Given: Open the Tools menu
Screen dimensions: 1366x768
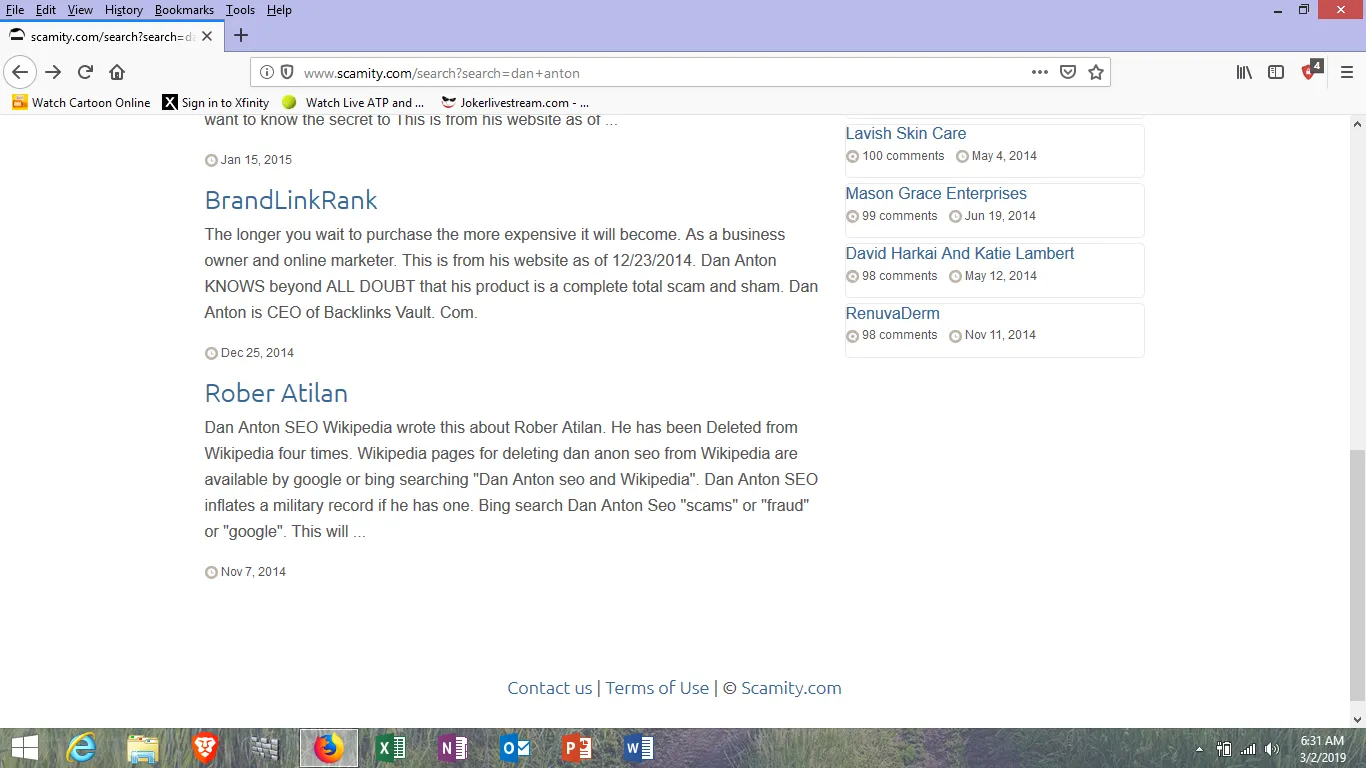Looking at the screenshot, I should point(240,10).
